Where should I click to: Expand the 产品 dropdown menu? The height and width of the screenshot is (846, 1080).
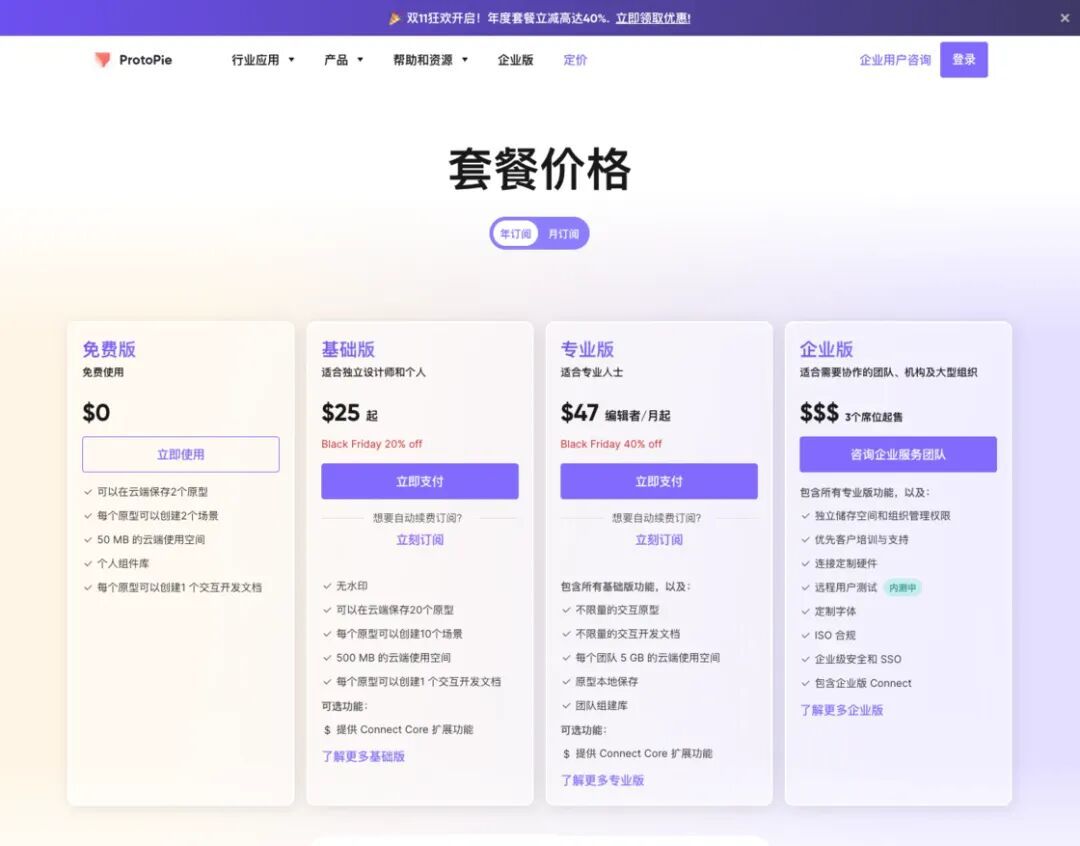click(x=344, y=60)
